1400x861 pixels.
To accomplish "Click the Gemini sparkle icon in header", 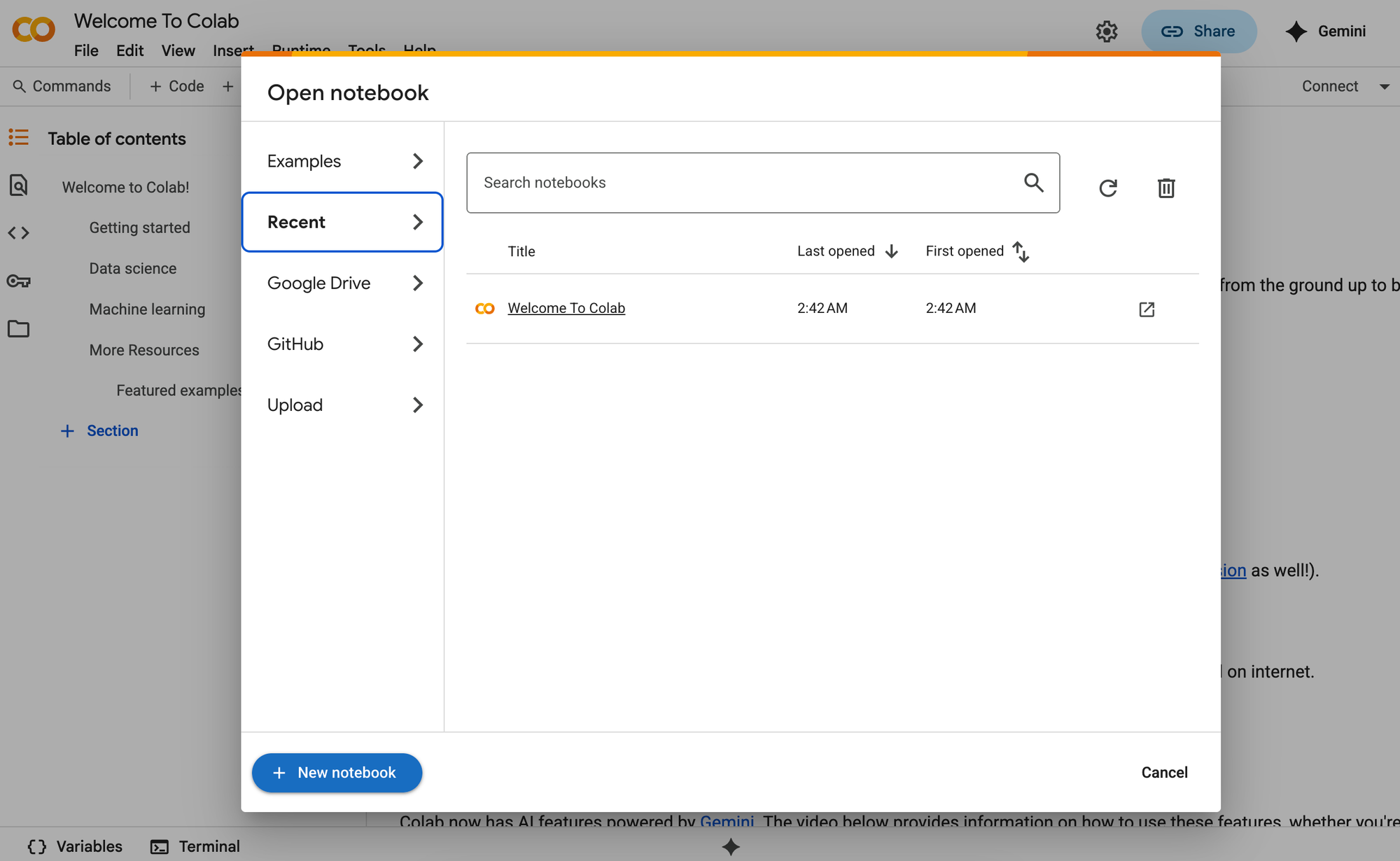I will click(x=1296, y=31).
